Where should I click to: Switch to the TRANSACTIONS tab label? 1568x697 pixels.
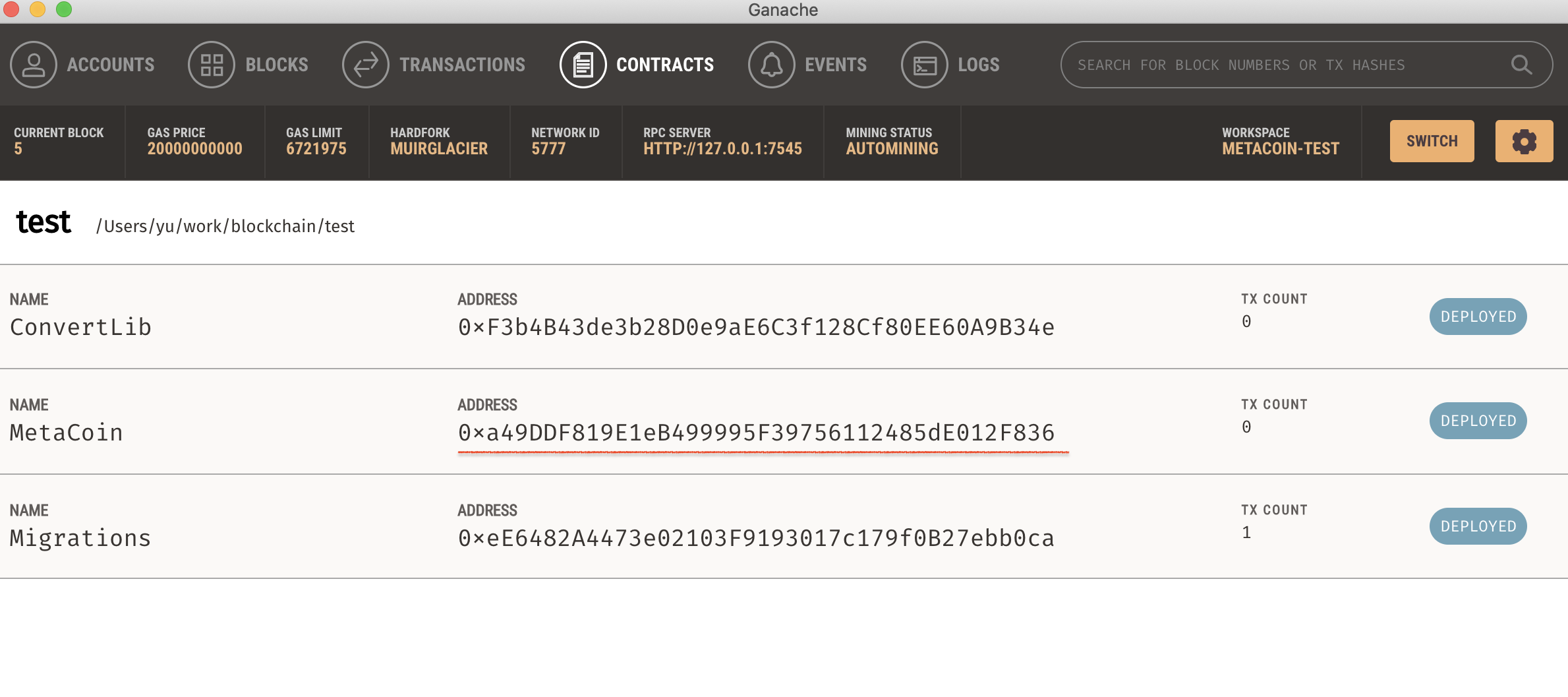463,65
